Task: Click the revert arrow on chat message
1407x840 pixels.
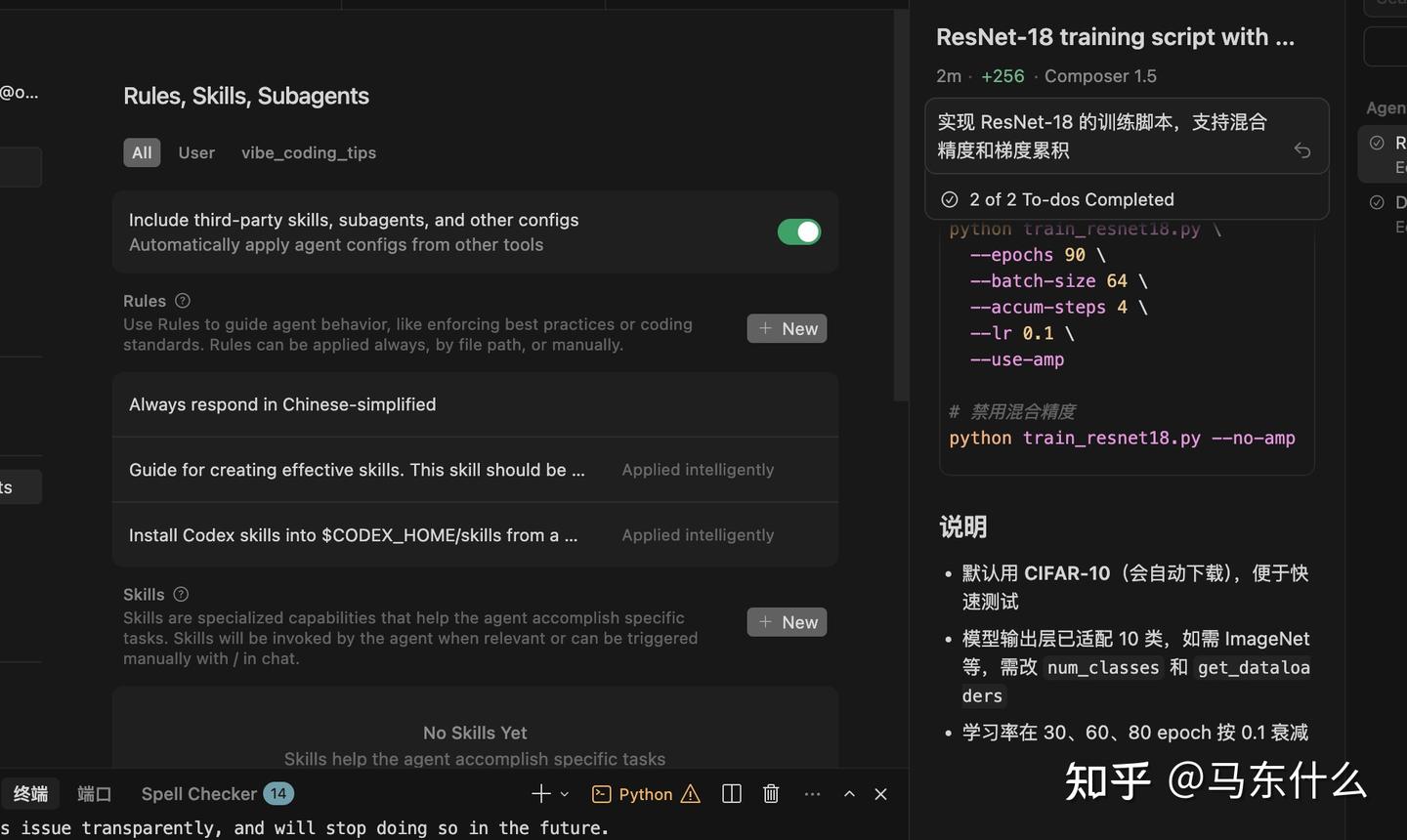Action: tap(1301, 150)
